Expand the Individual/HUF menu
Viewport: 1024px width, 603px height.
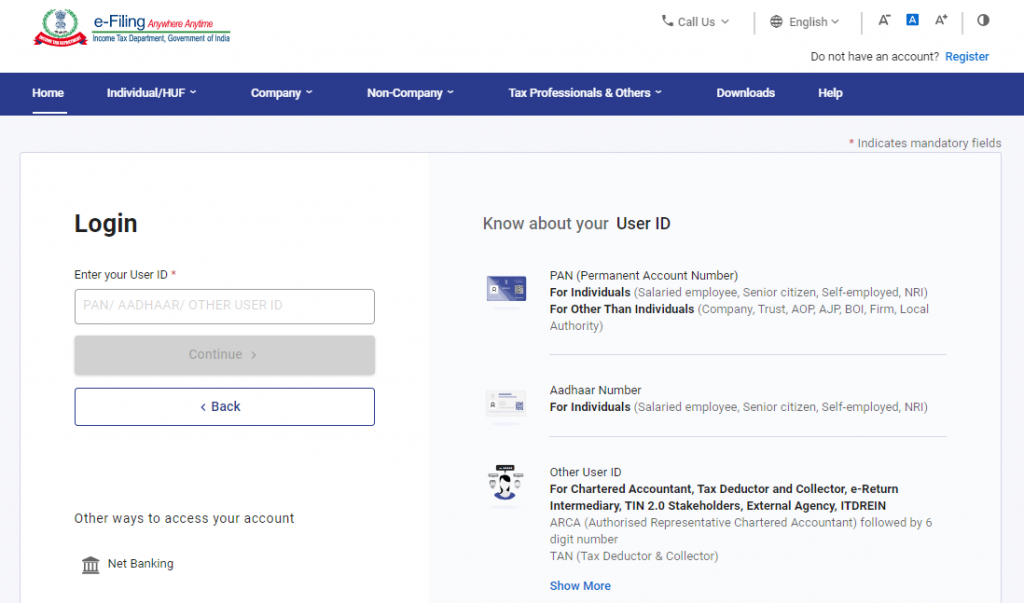[x=151, y=93]
